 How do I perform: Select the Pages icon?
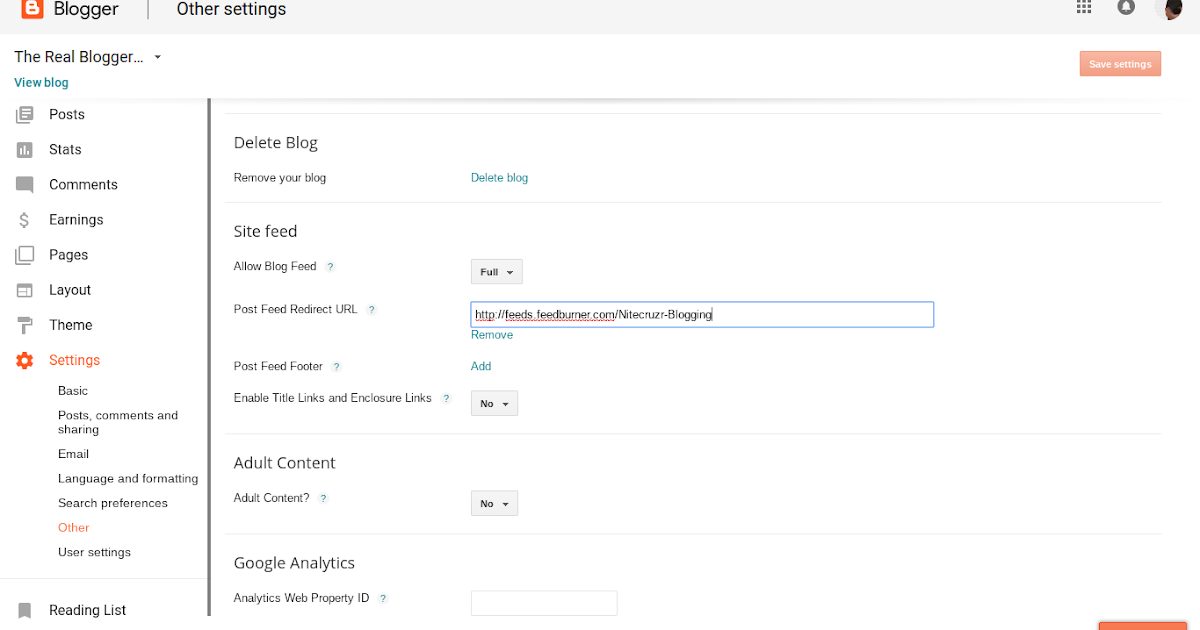tap(24, 254)
